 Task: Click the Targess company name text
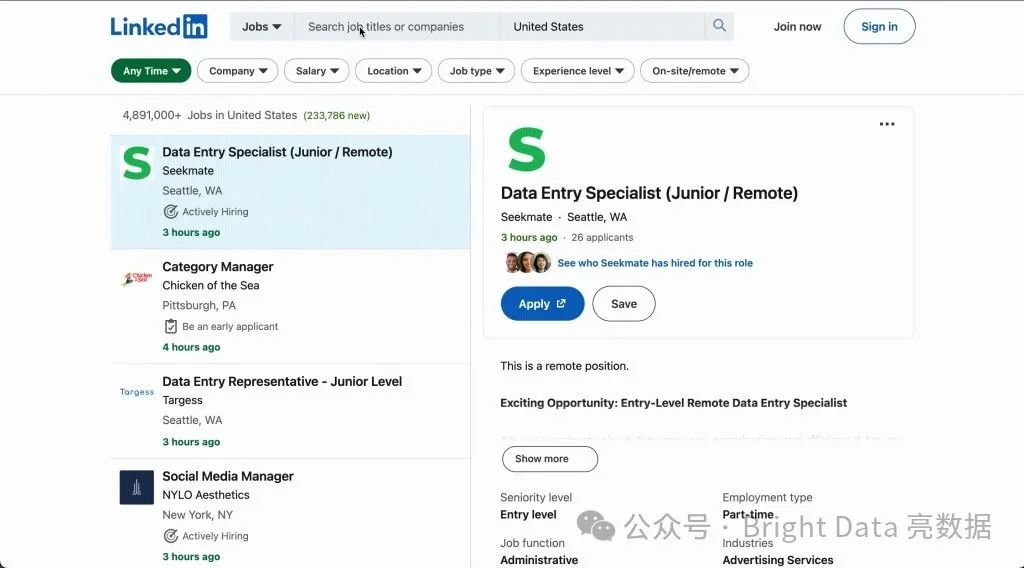click(x=182, y=400)
